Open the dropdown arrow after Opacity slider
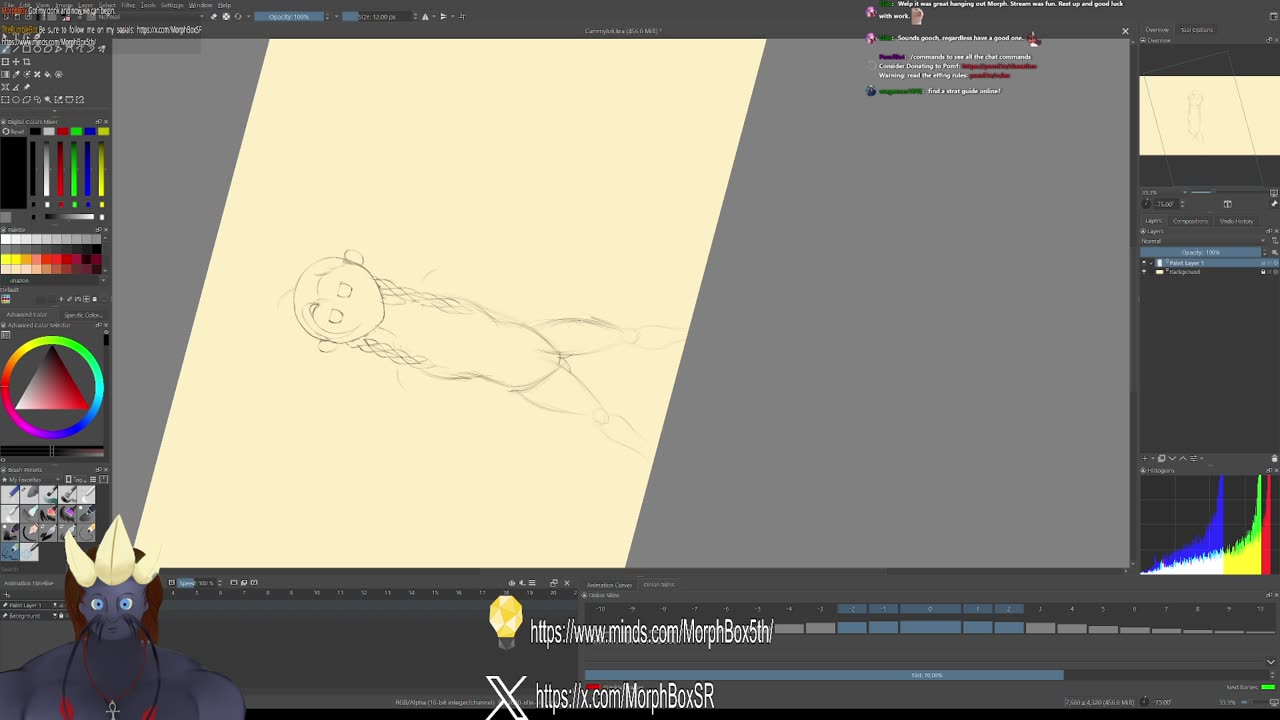This screenshot has width=1280, height=720. click(x=336, y=16)
